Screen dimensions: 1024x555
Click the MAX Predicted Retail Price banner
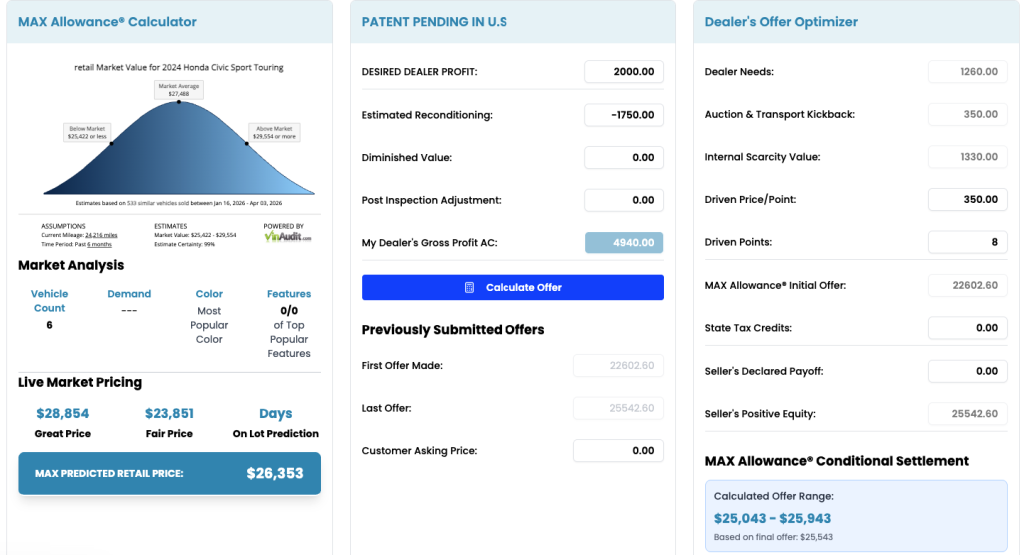pos(169,473)
